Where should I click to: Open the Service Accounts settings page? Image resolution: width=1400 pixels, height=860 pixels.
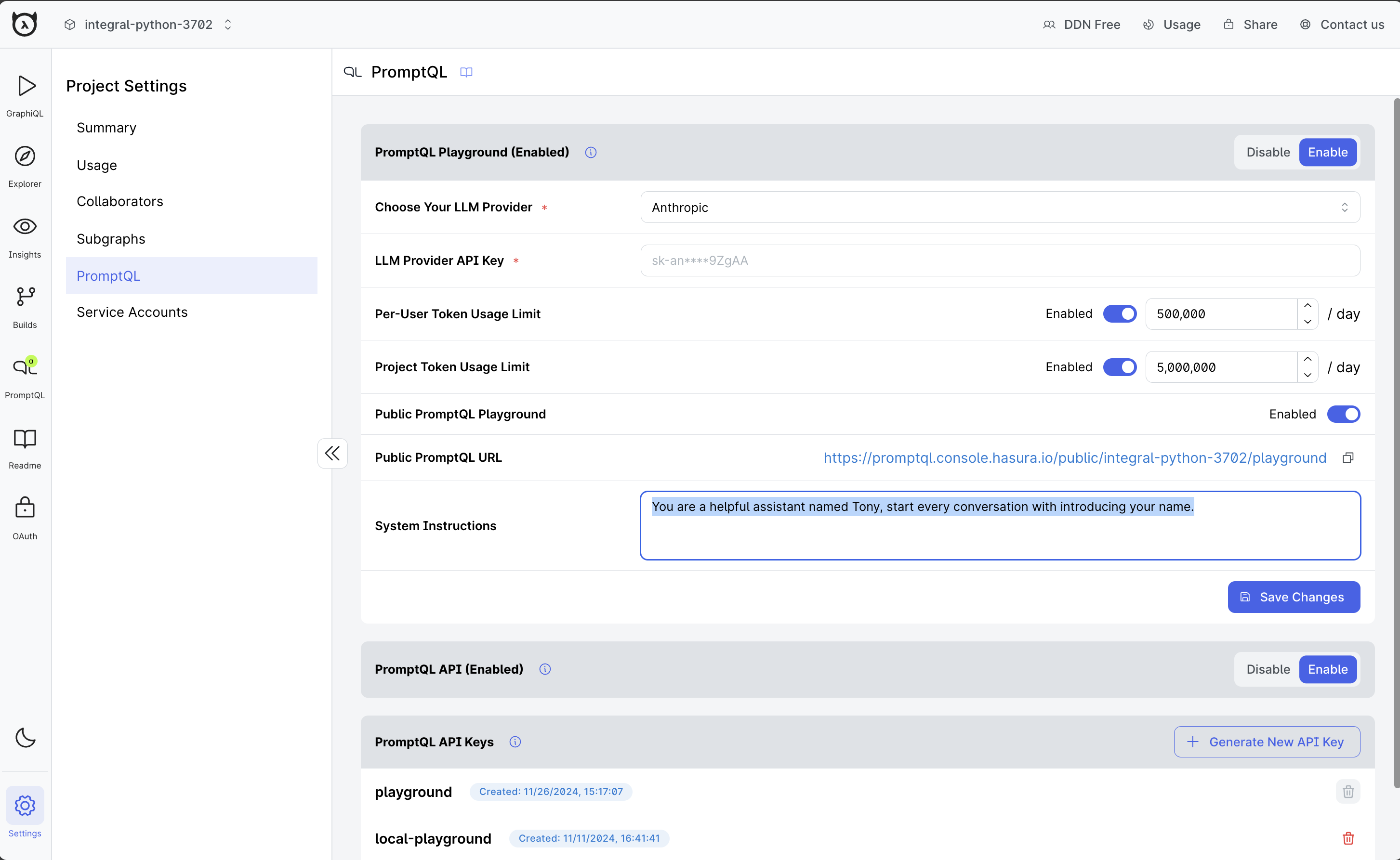(x=132, y=312)
